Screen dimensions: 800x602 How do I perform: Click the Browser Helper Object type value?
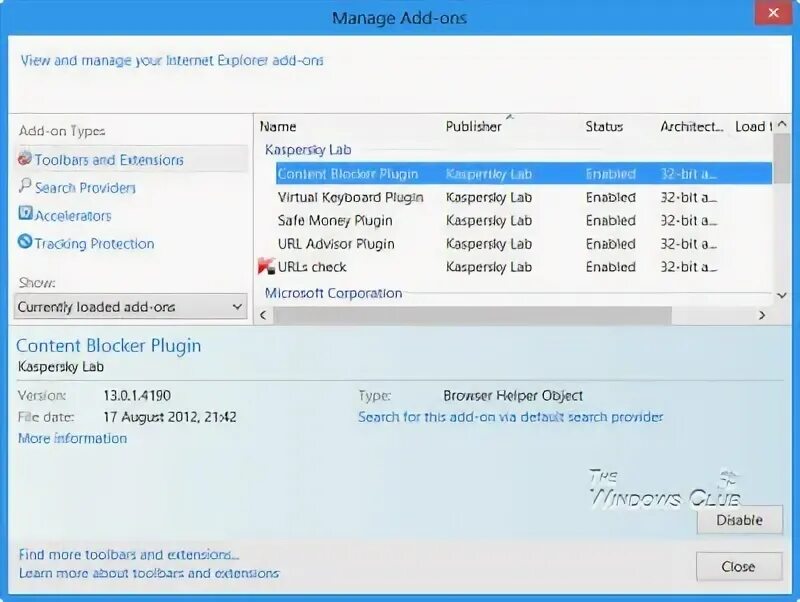coord(513,395)
